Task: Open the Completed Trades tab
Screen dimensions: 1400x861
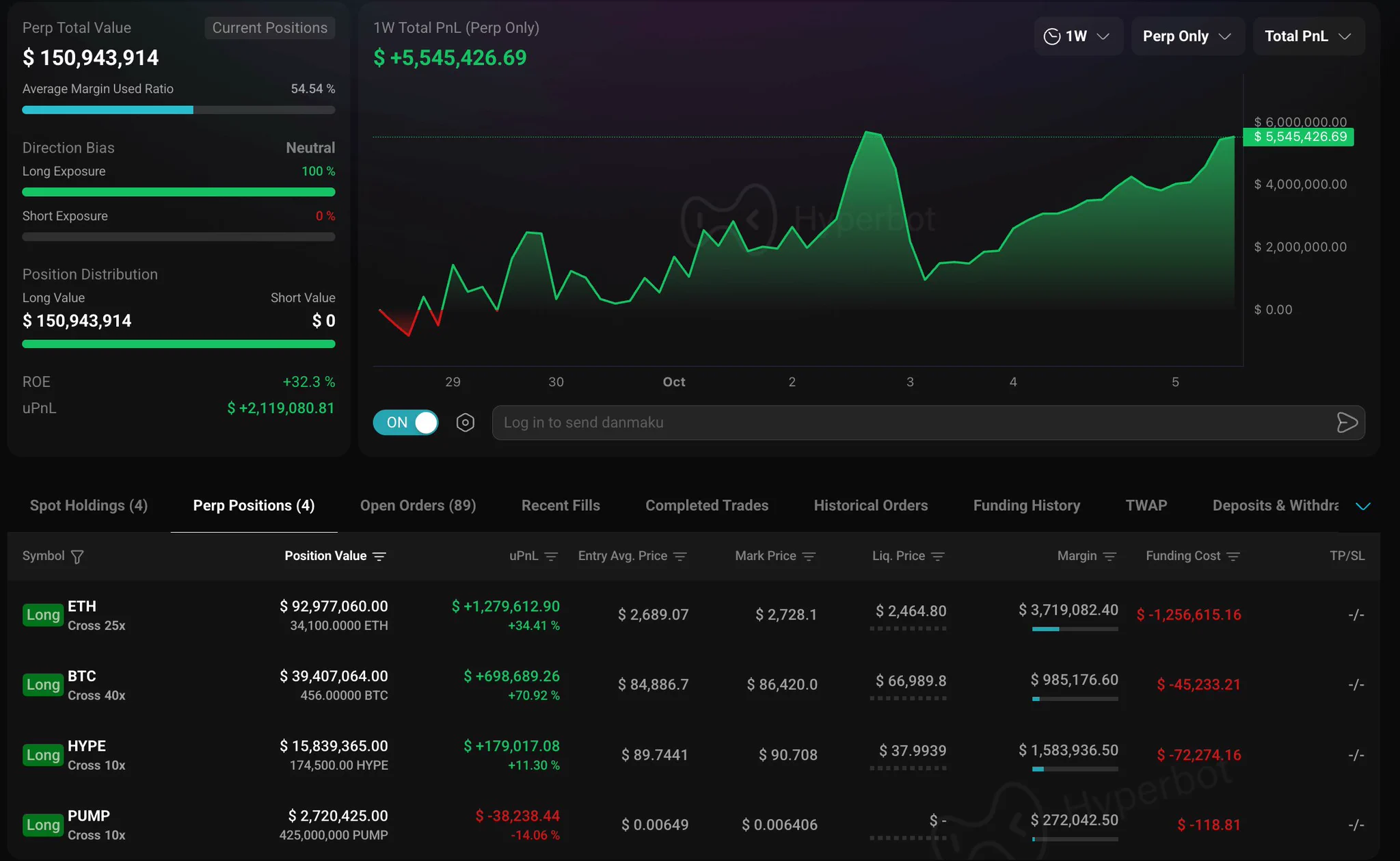Action: 707,505
